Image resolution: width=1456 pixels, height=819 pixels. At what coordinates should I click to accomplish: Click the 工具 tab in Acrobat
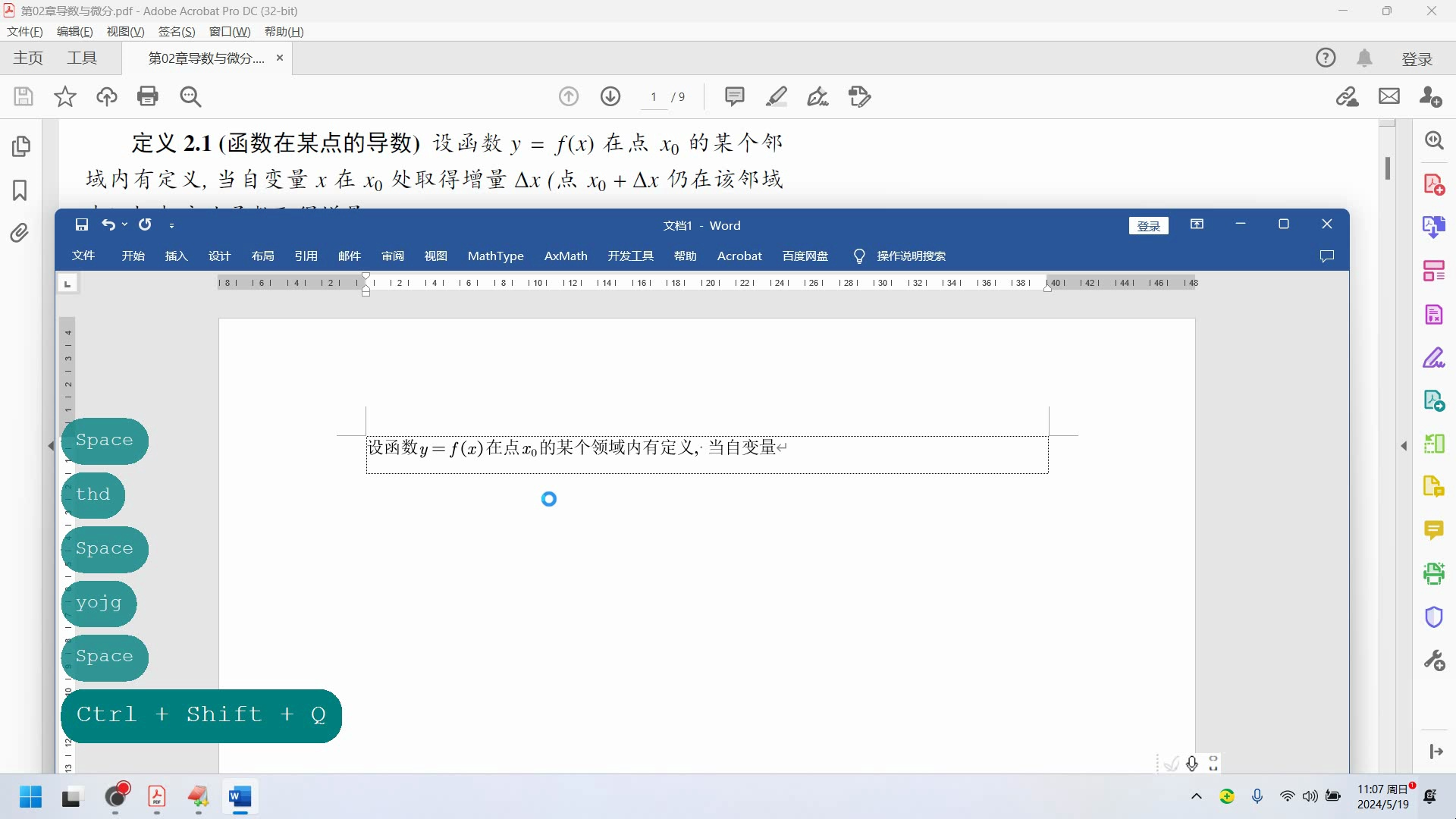(82, 58)
